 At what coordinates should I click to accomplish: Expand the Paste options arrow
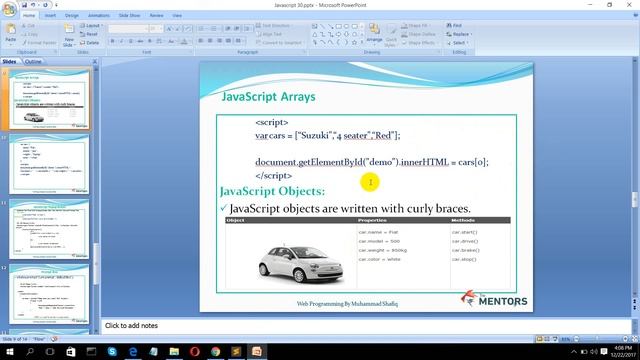[x=11, y=44]
